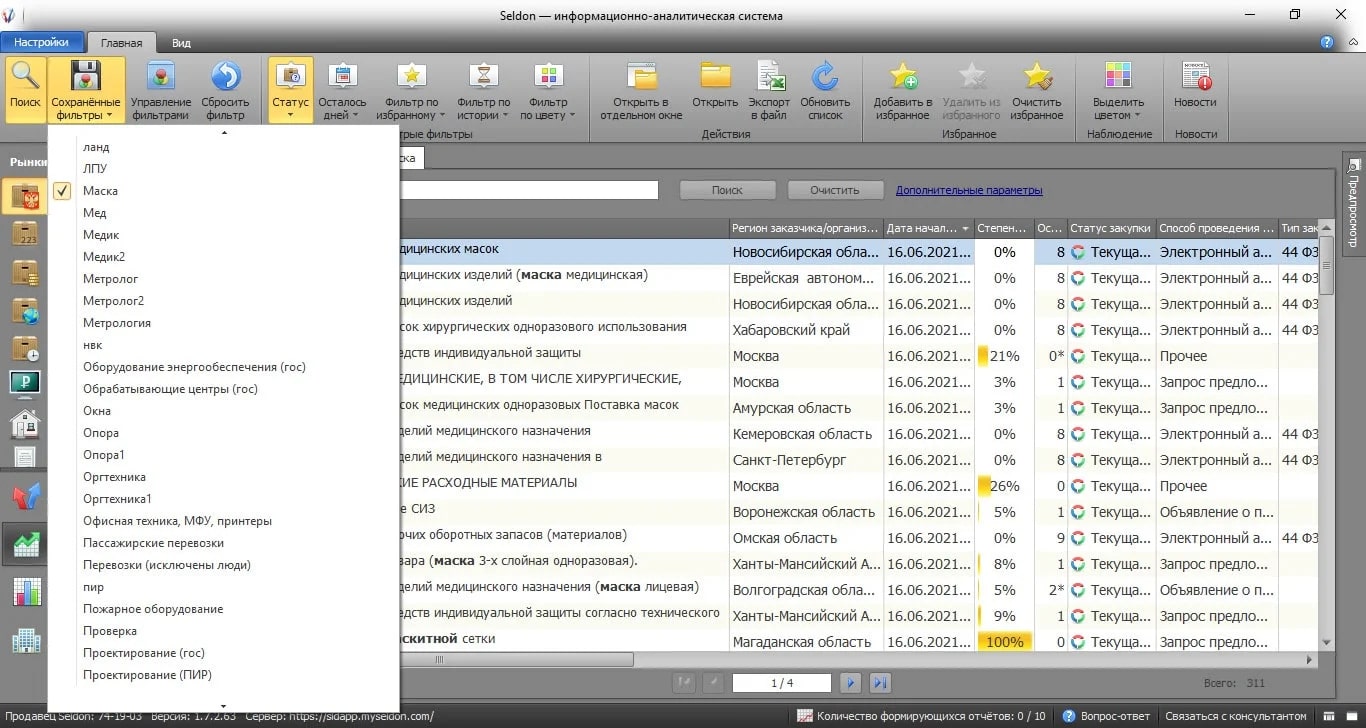Click sidebar box with globe icon

pos(24,310)
